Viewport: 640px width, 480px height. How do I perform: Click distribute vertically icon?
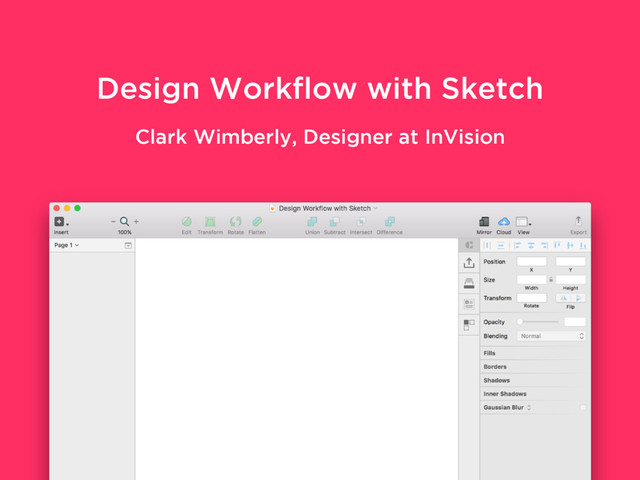(x=501, y=245)
